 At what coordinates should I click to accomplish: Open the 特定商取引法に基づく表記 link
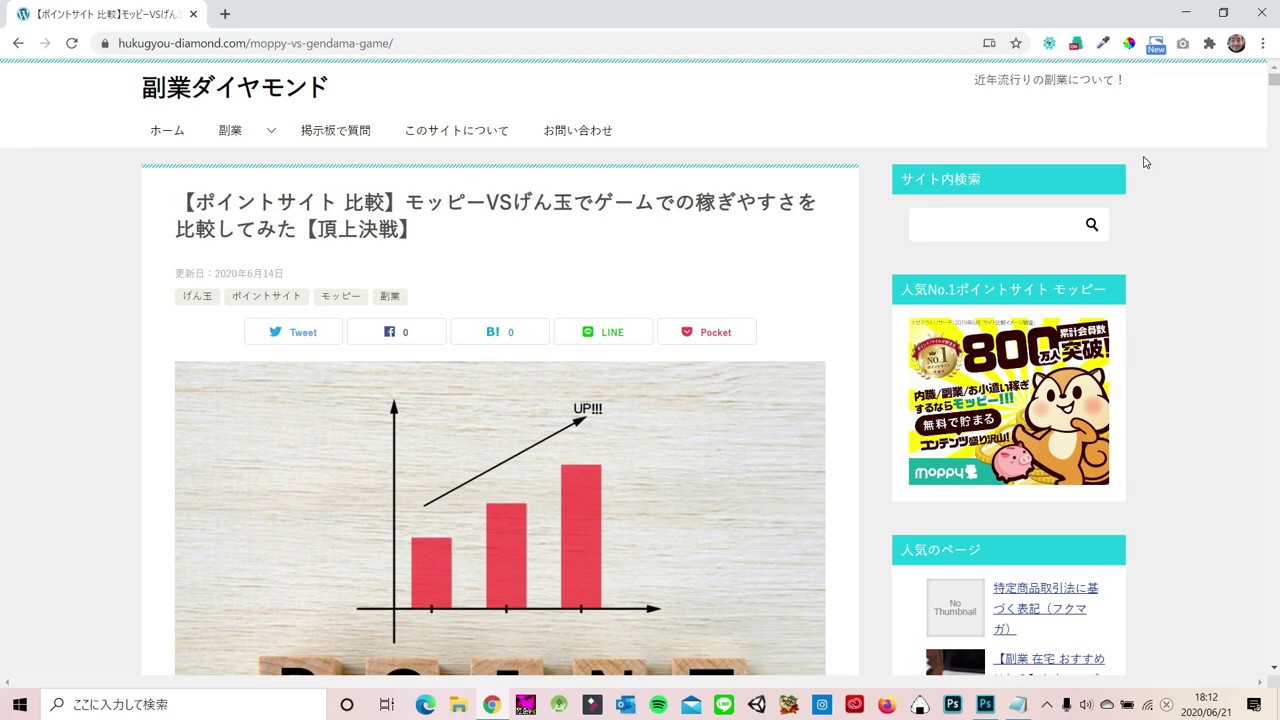pos(1046,608)
